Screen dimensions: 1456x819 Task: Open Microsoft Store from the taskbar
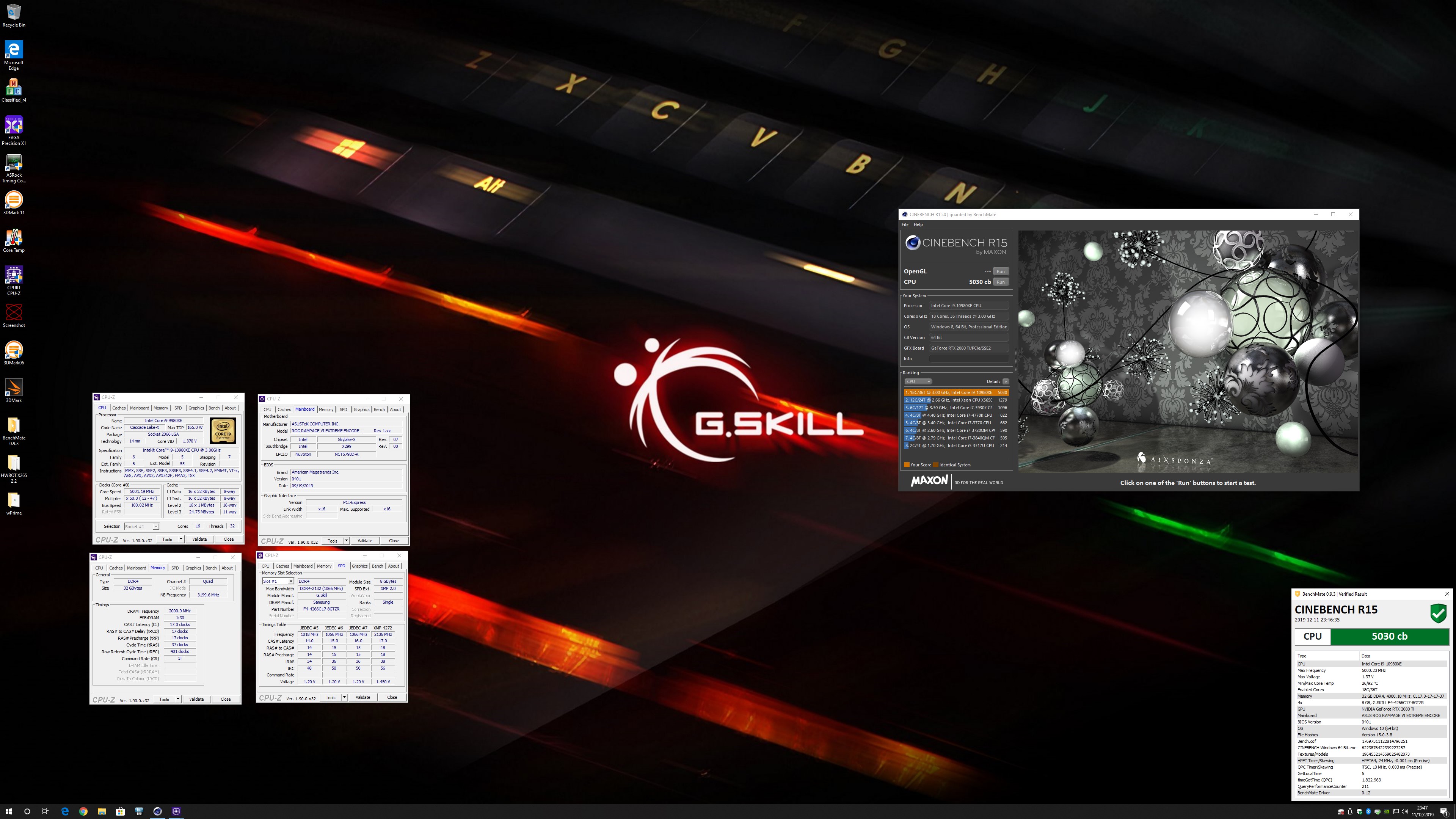click(x=121, y=811)
